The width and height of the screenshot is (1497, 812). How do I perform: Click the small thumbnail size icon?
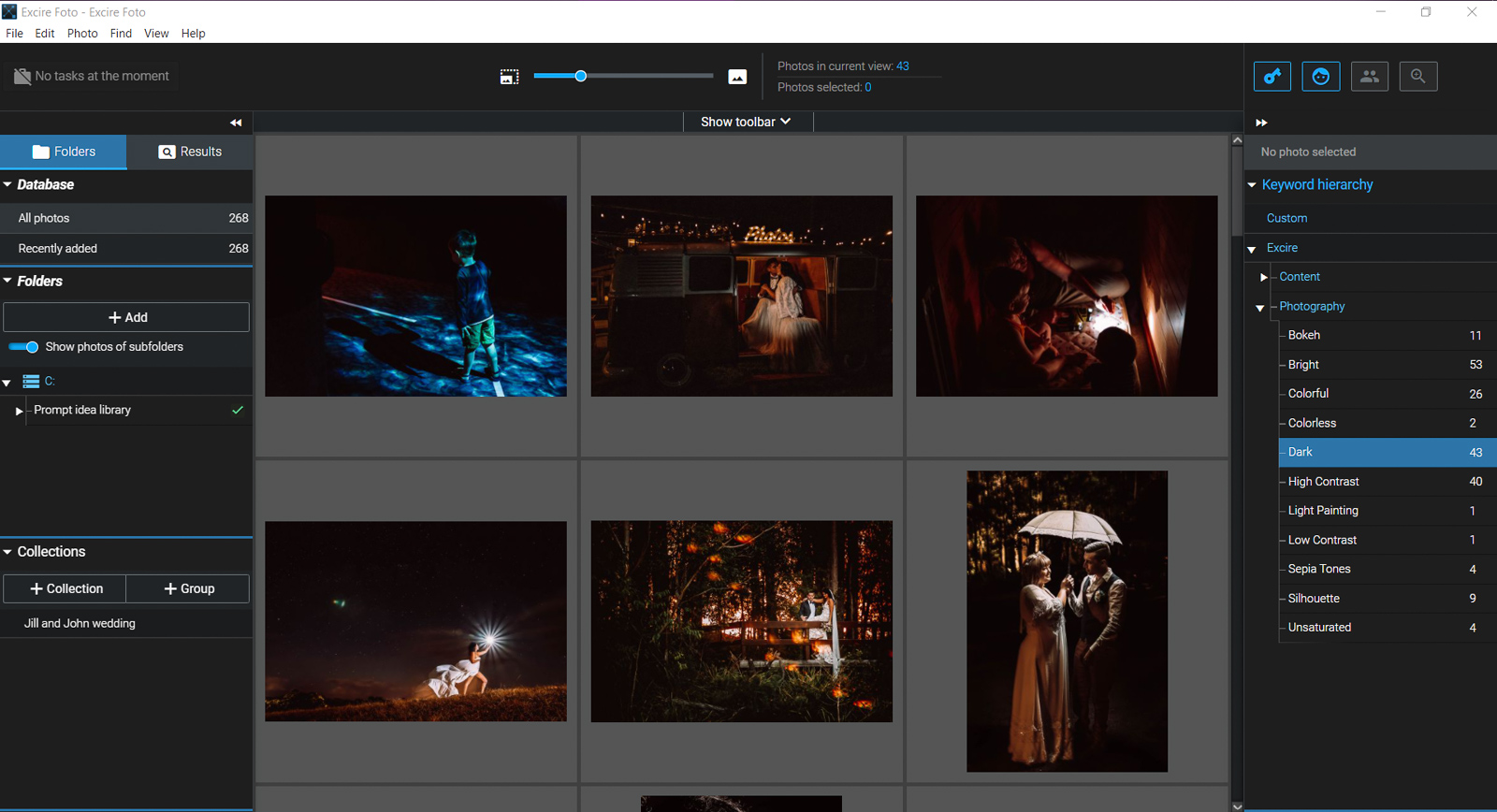(509, 77)
